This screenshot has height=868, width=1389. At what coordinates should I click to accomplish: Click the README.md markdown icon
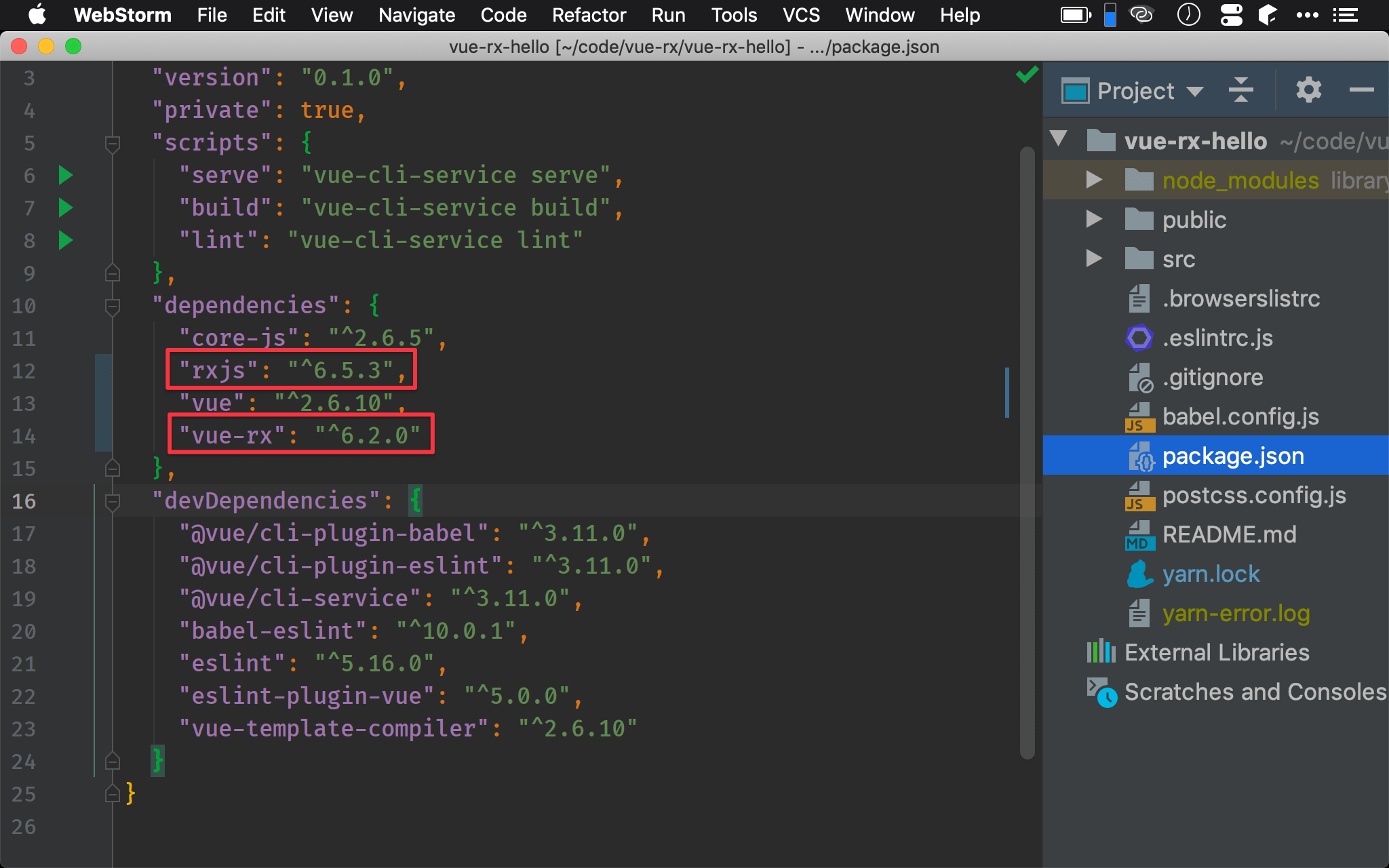(1139, 535)
